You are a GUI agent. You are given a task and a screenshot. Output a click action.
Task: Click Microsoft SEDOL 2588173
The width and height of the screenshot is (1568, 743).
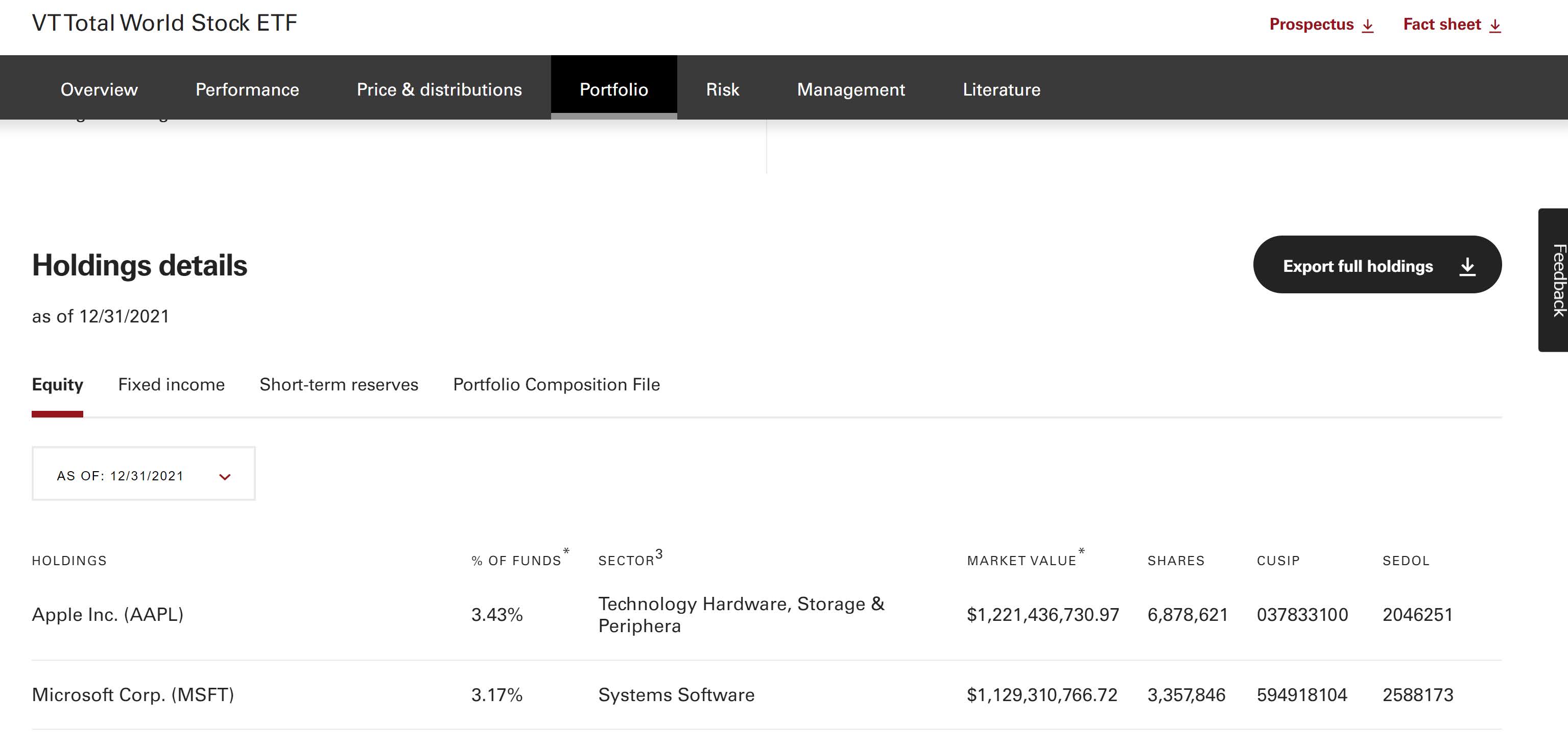[x=1418, y=695]
